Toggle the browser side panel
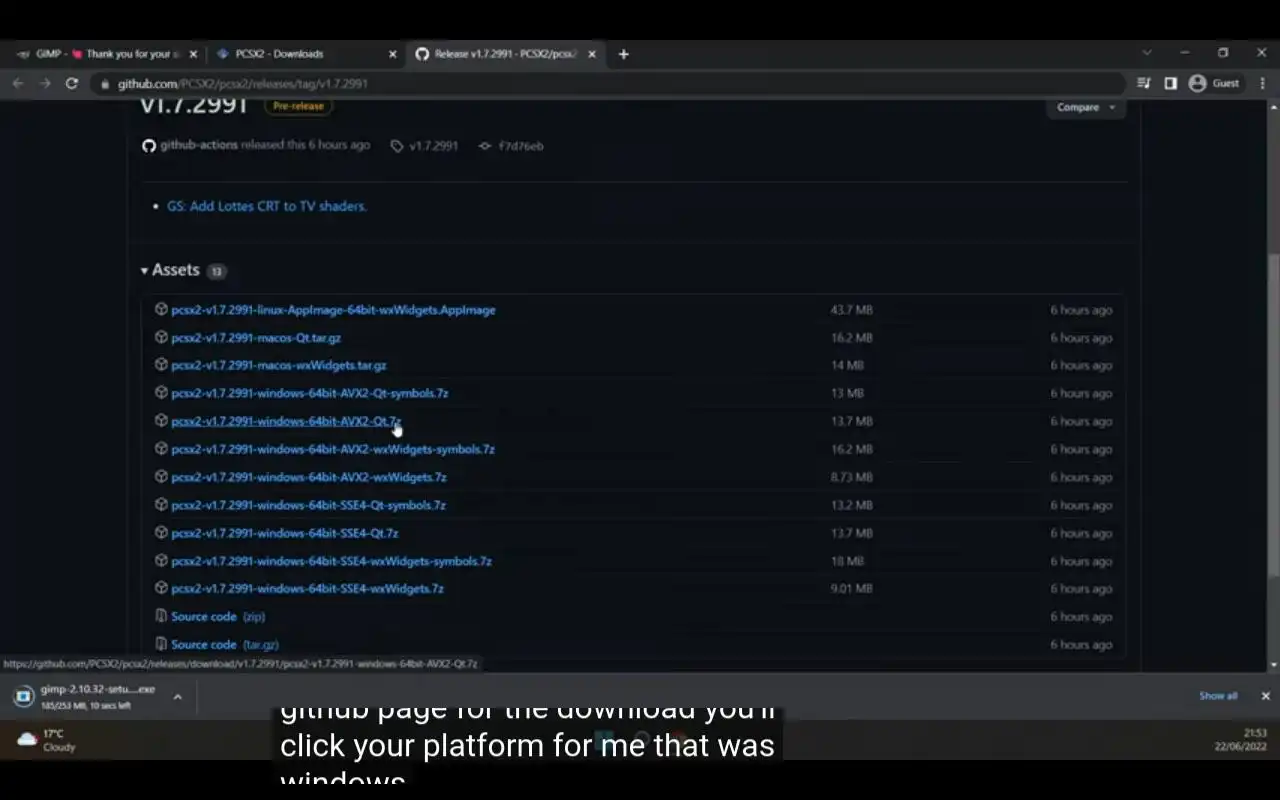Screen dimensions: 1280x800 pos(1170,83)
